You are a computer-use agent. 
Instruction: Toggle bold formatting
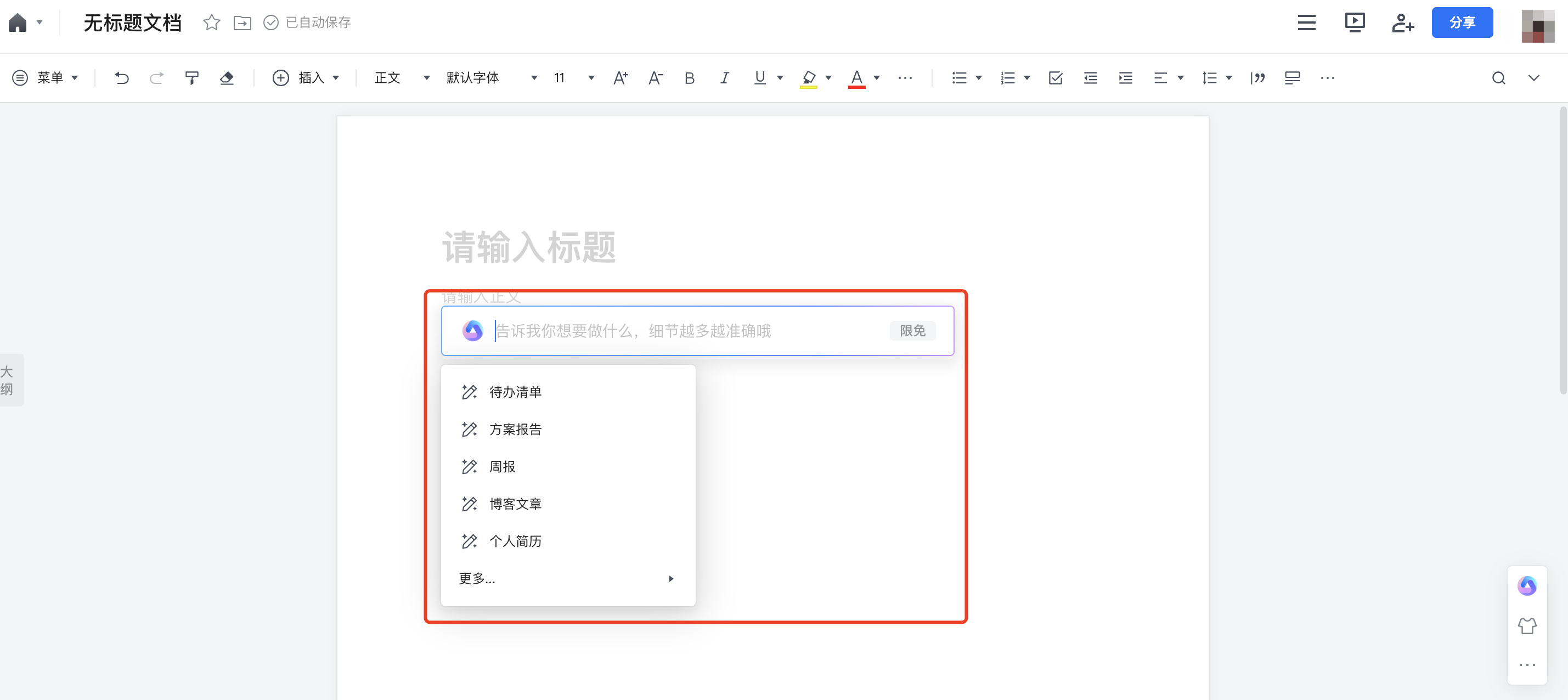[689, 78]
